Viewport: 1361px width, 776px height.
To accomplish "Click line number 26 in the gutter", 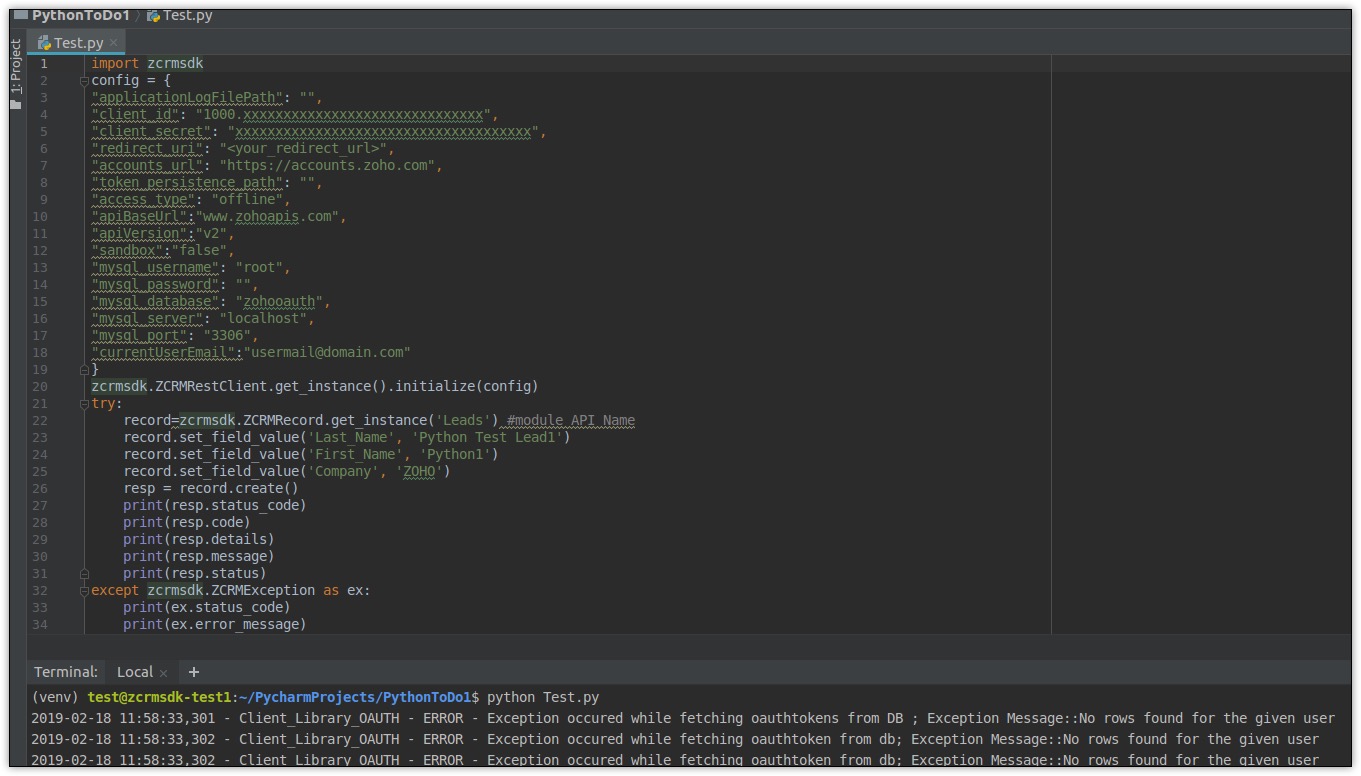I will click(39, 488).
